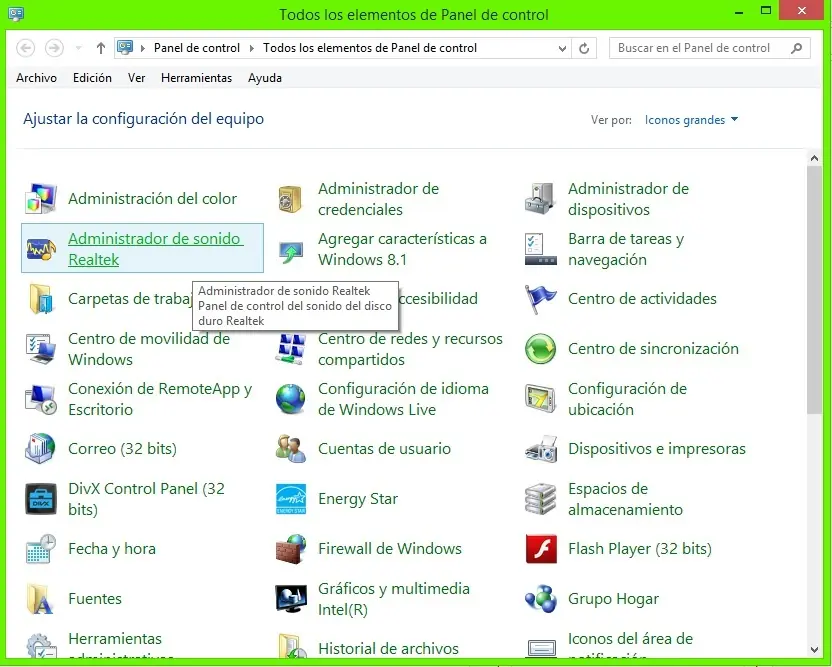Click the search magnifier icon
This screenshot has width=832, height=667.
tap(796, 48)
